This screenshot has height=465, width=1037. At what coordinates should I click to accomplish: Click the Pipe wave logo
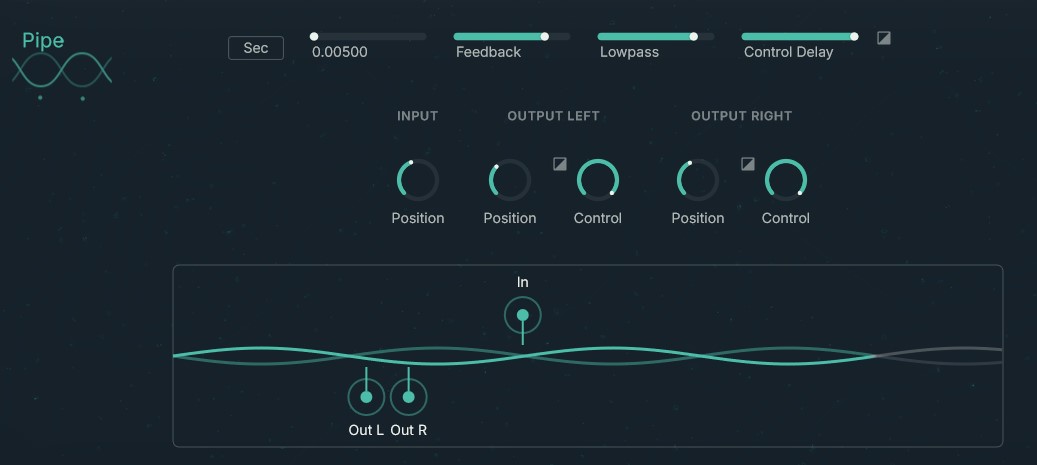(62, 70)
